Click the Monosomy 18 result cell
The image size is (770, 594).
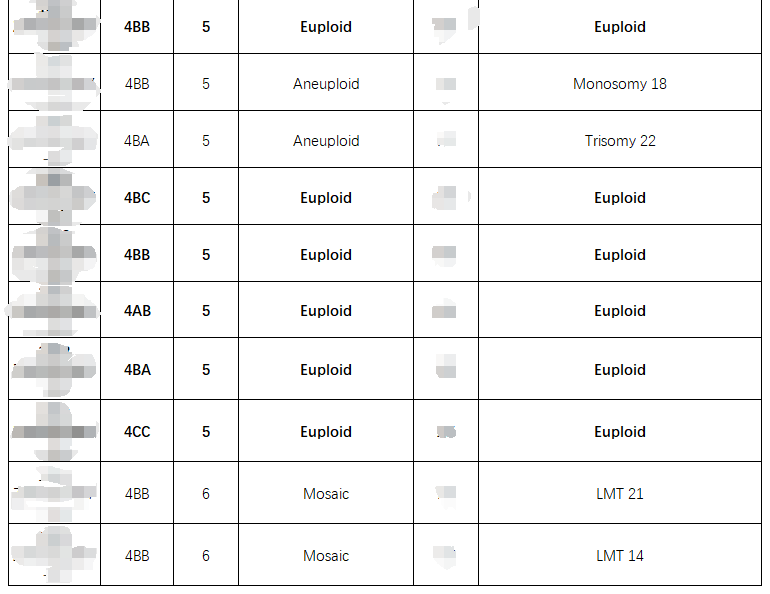tap(620, 84)
